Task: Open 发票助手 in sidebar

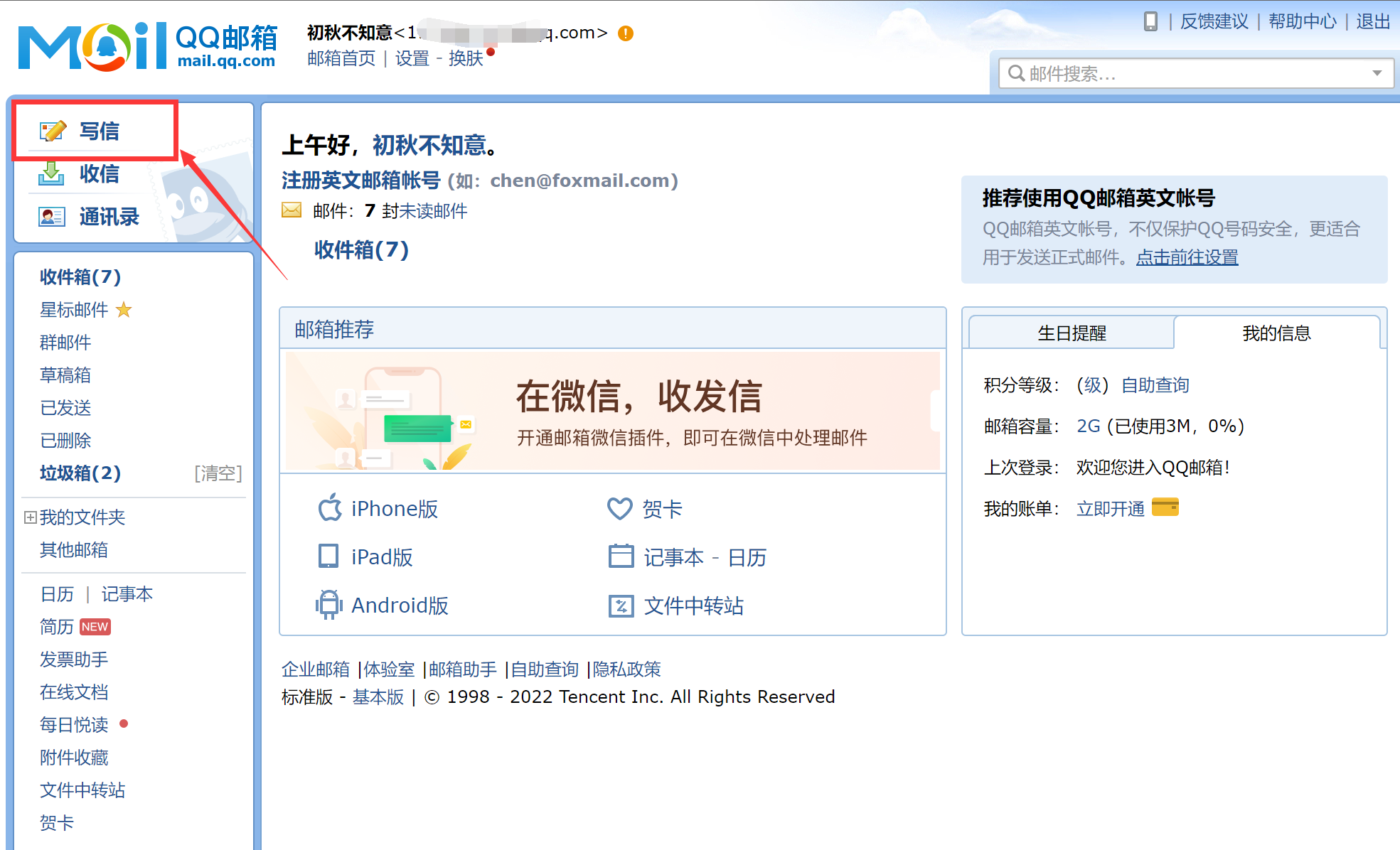Action: pos(74,660)
